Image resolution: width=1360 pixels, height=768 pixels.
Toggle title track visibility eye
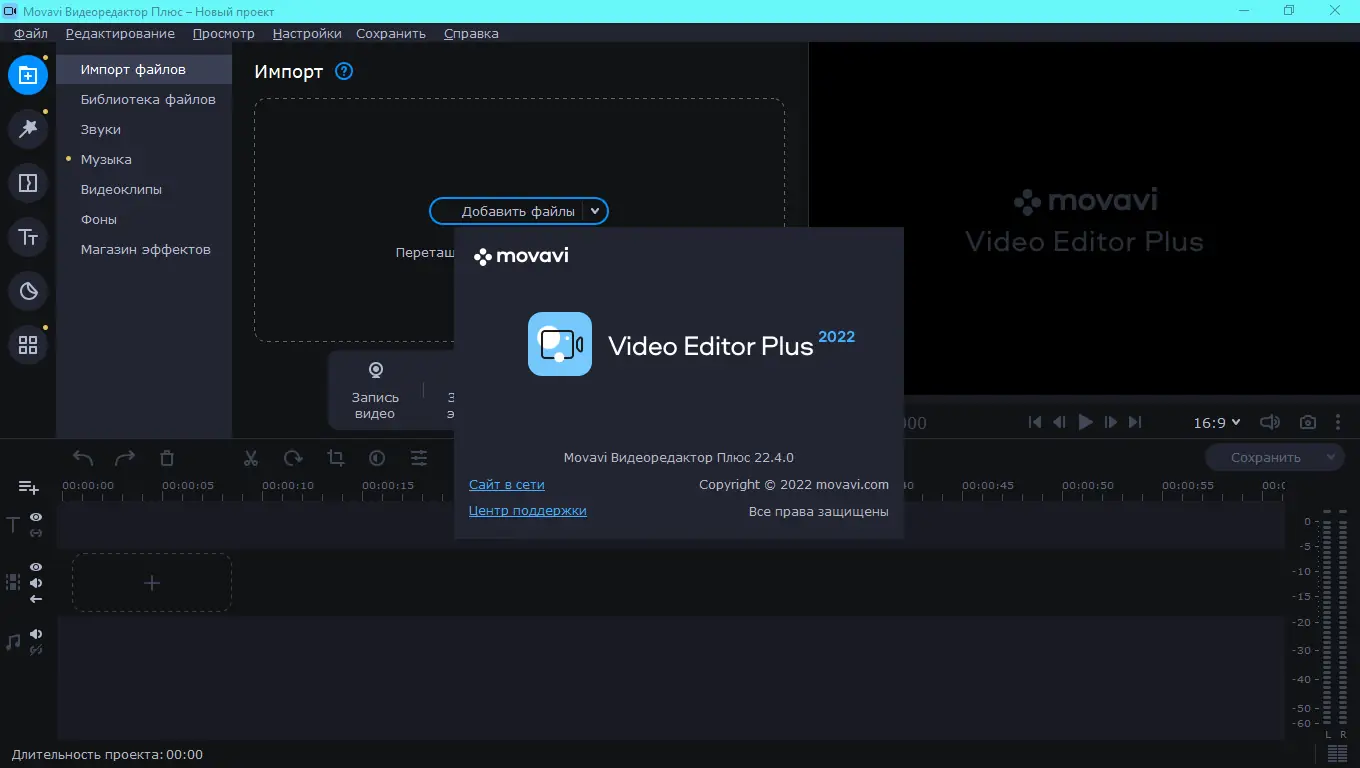36,517
